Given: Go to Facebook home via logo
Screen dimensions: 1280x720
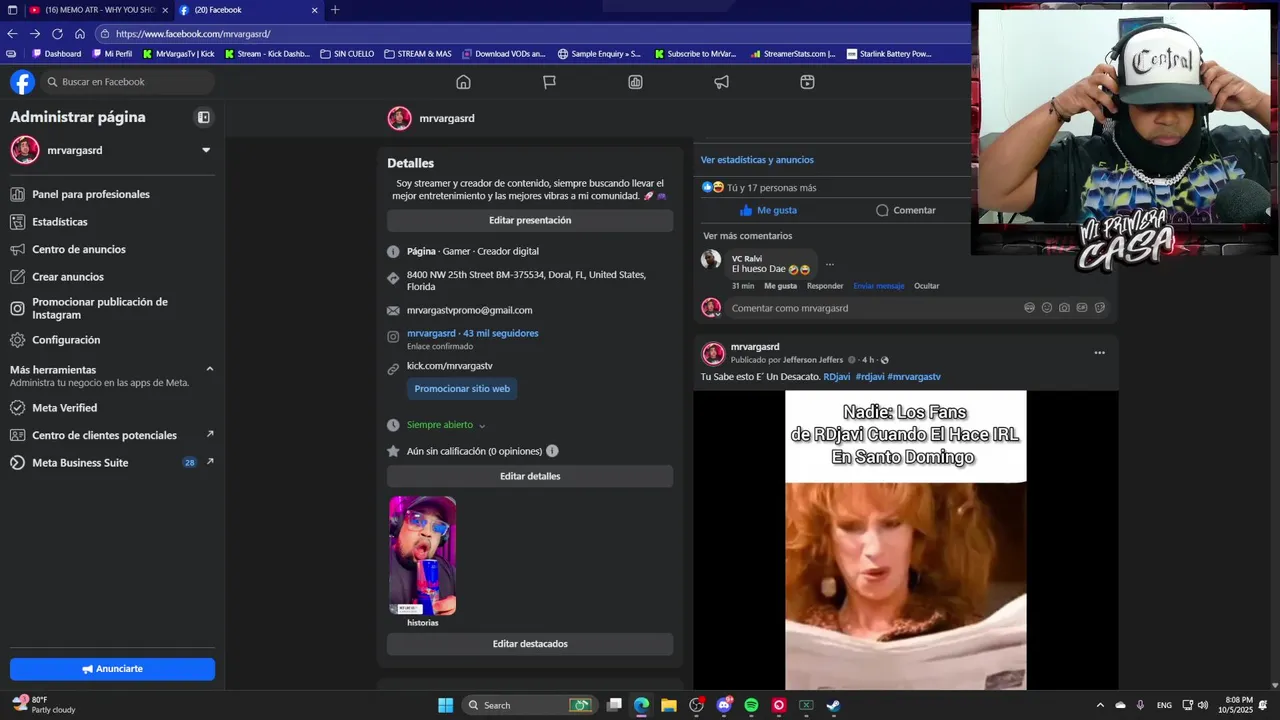Looking at the screenshot, I should click(22, 82).
